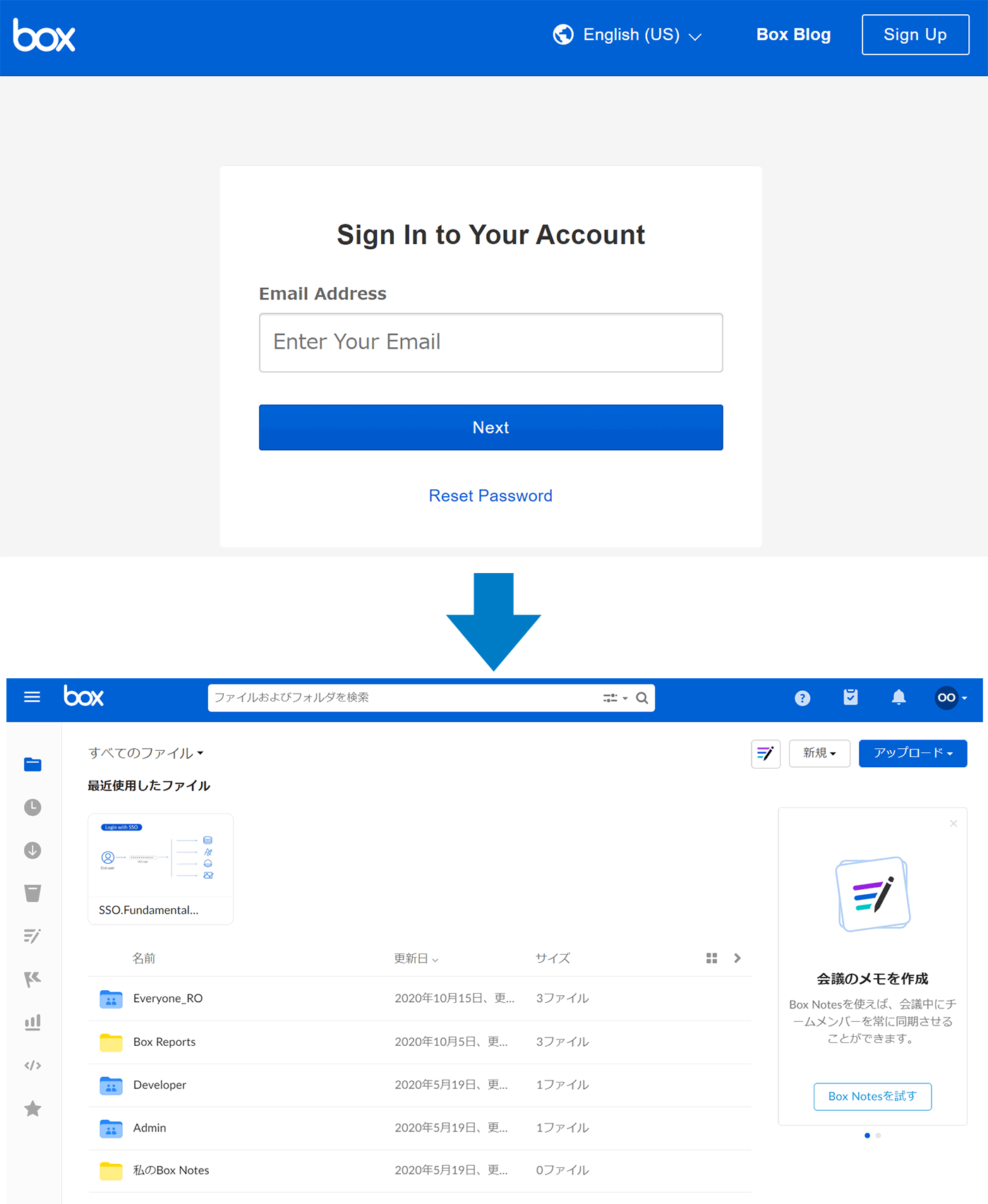Open the help question-mark icon
Image resolution: width=988 pixels, height=1204 pixels.
pos(802,698)
